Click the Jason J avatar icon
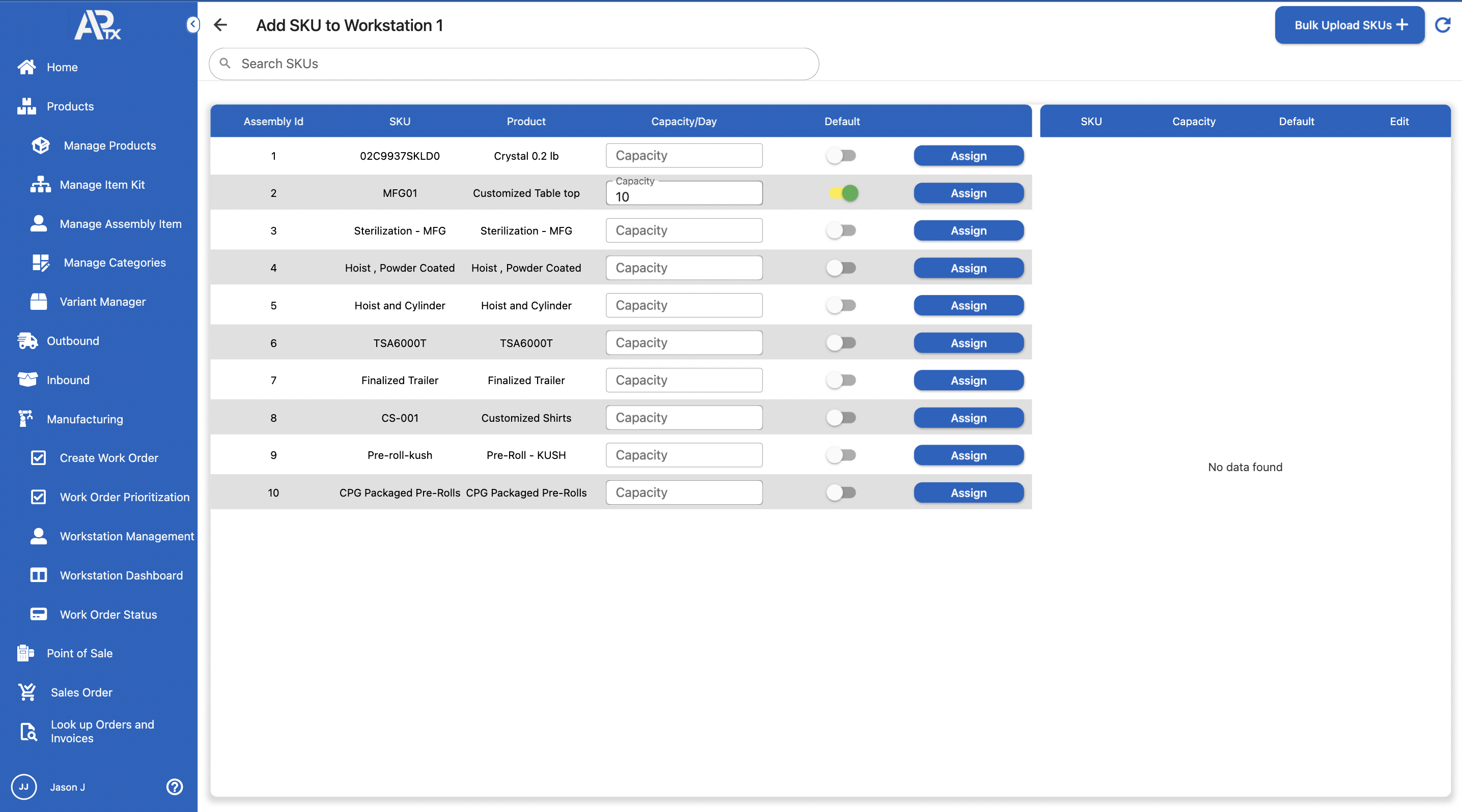 tap(24, 787)
